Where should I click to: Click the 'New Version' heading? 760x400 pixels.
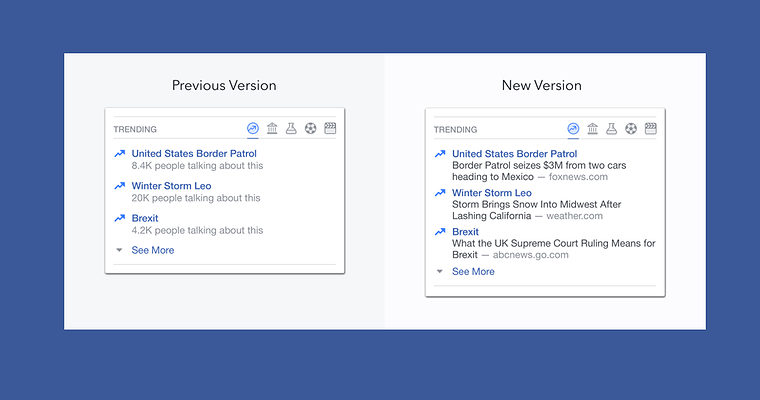coord(541,85)
